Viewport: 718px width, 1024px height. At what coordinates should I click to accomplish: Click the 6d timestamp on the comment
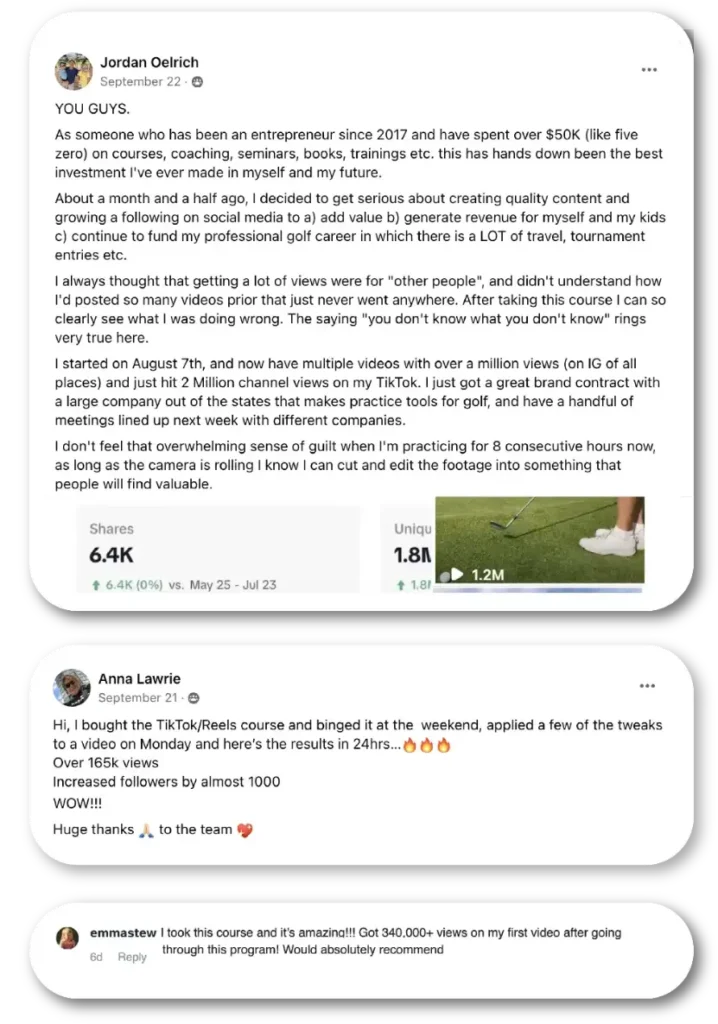coord(96,957)
